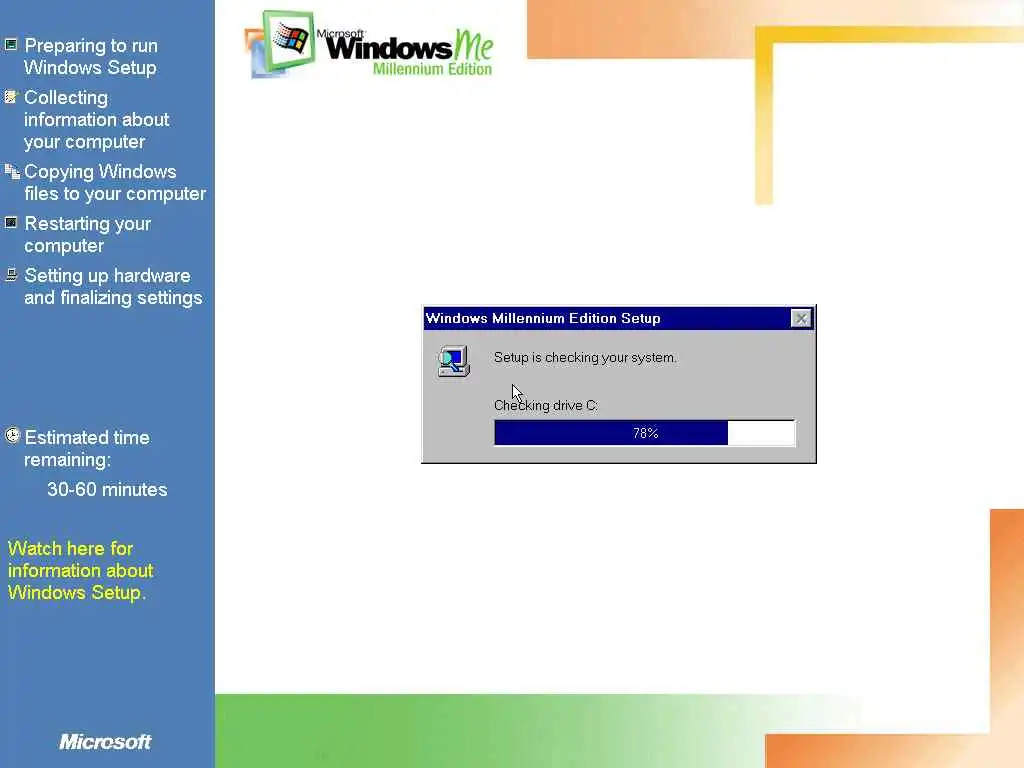
Task: Select the 'Restarting your computer' text
Action: click(x=88, y=234)
